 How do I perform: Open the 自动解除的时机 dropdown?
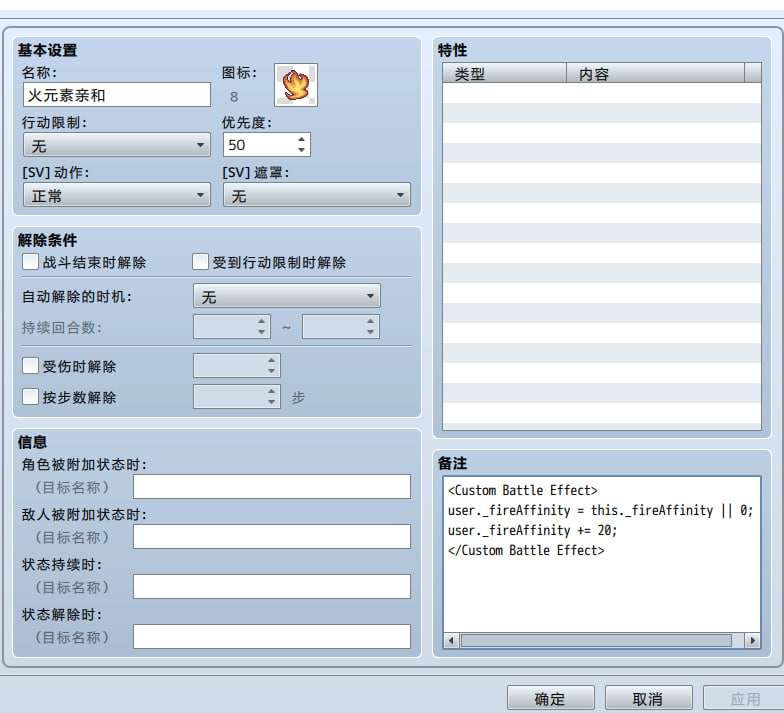tap(286, 296)
